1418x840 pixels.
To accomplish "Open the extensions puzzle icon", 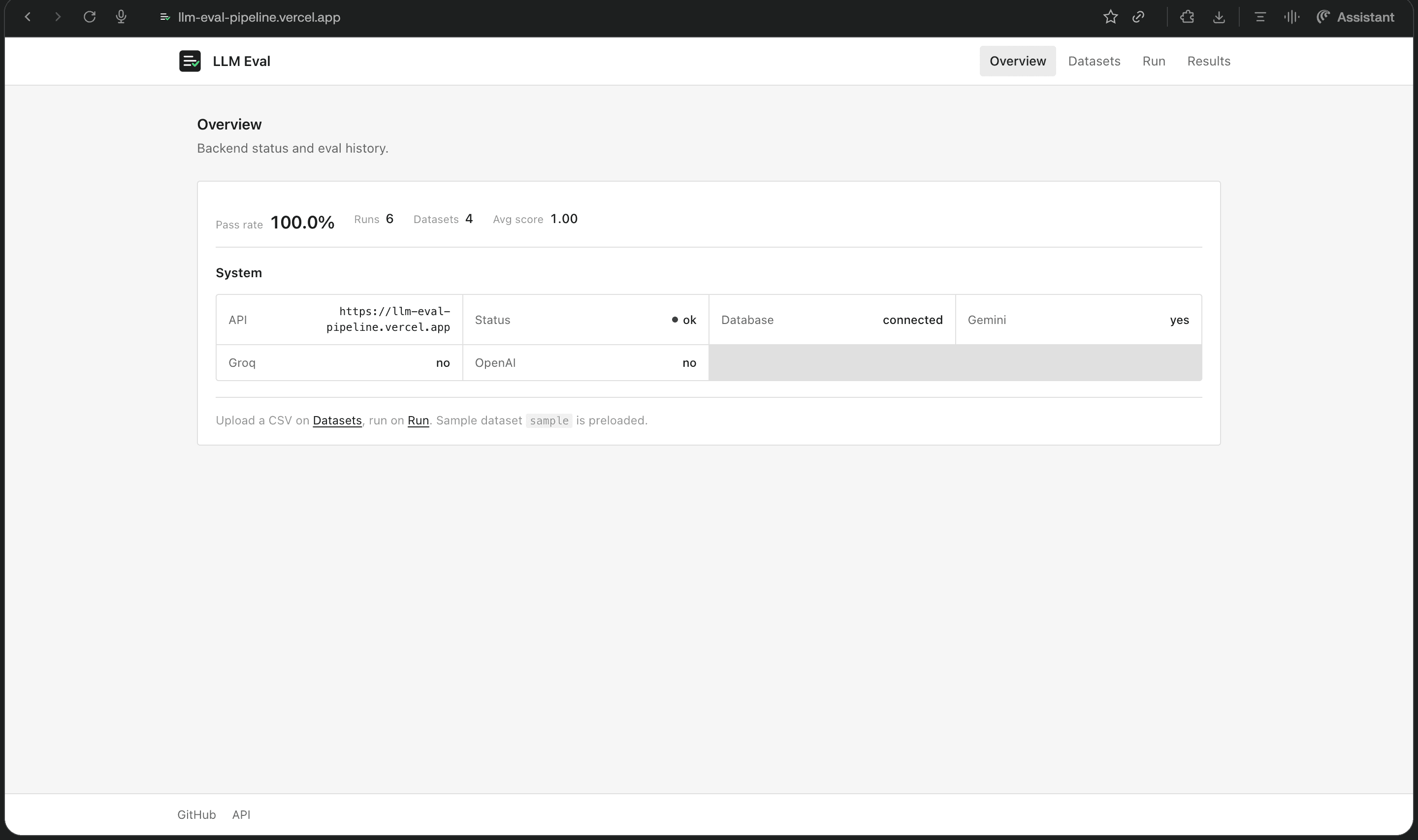I will point(1187,17).
